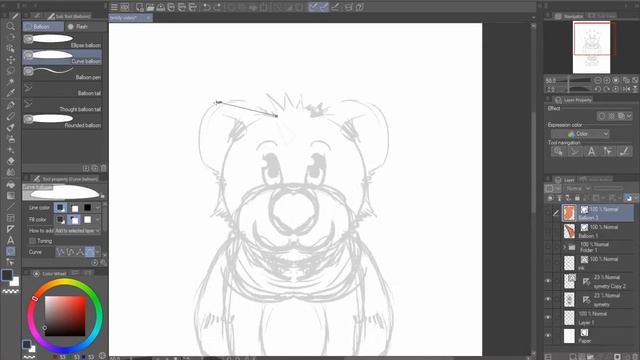Select the Eyedropper tool
Image resolution: width=640 pixels, height=360 pixels.
[10, 93]
